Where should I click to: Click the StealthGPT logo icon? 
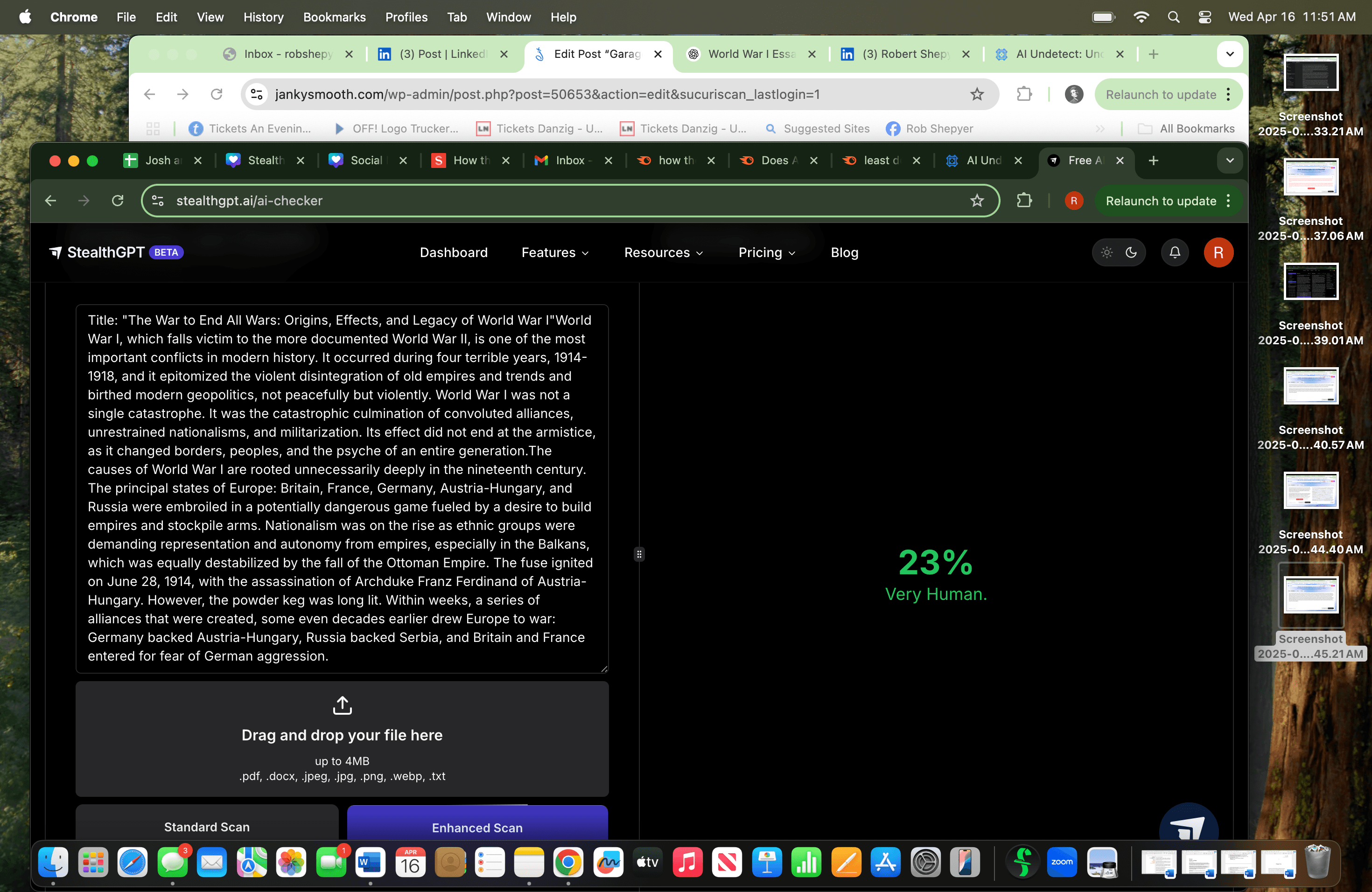(56, 252)
